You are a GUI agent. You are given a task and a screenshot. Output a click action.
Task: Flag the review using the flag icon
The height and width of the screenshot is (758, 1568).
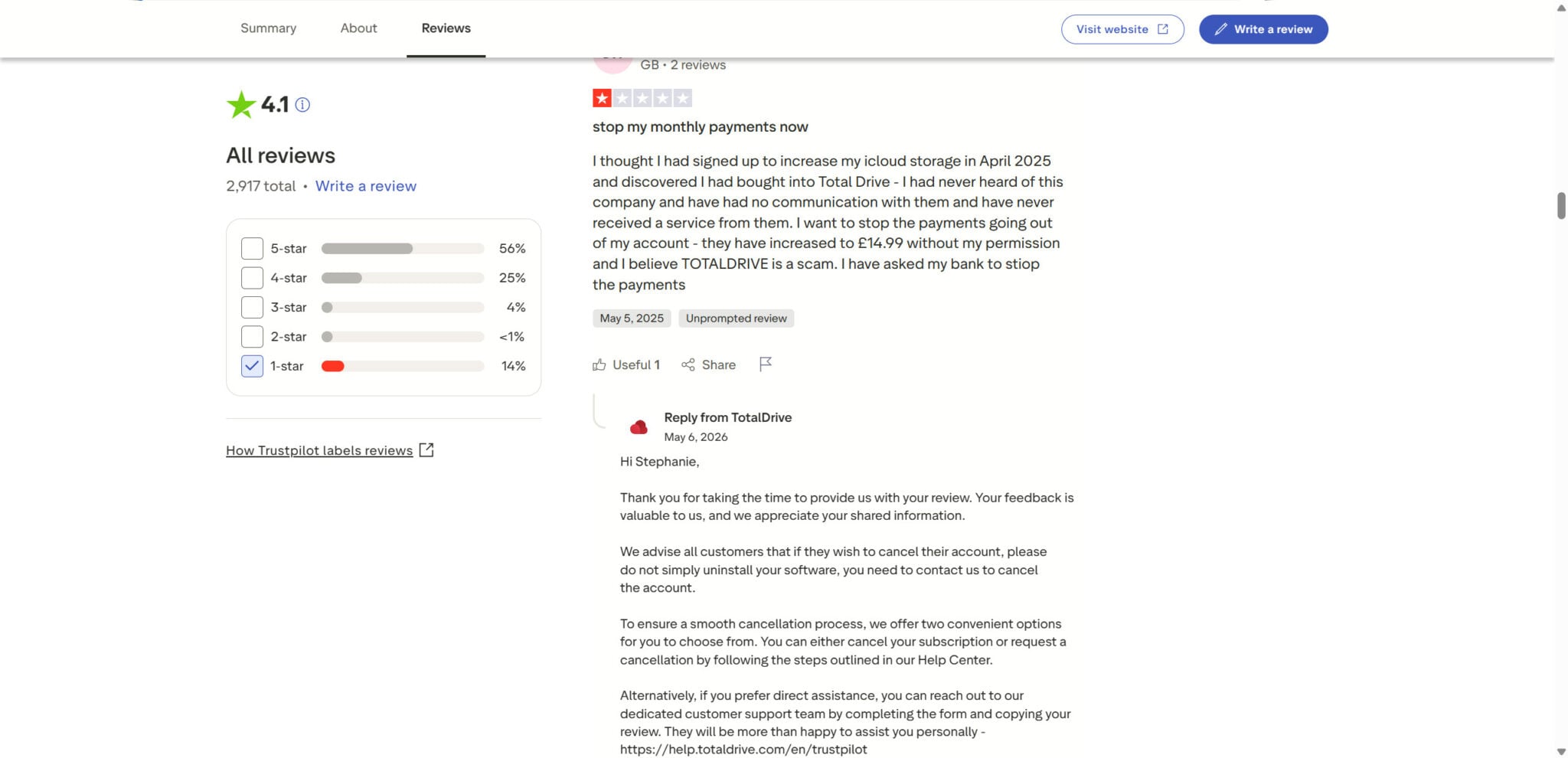coord(766,364)
